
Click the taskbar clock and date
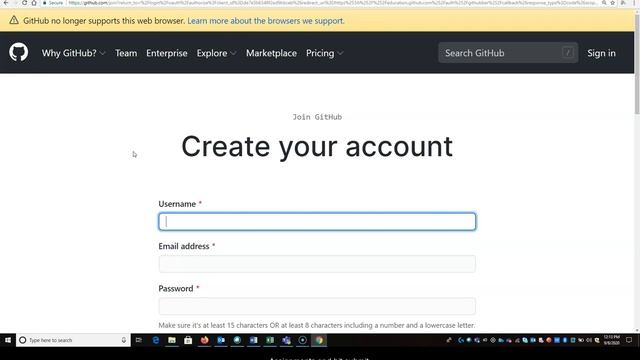[x=612, y=340]
